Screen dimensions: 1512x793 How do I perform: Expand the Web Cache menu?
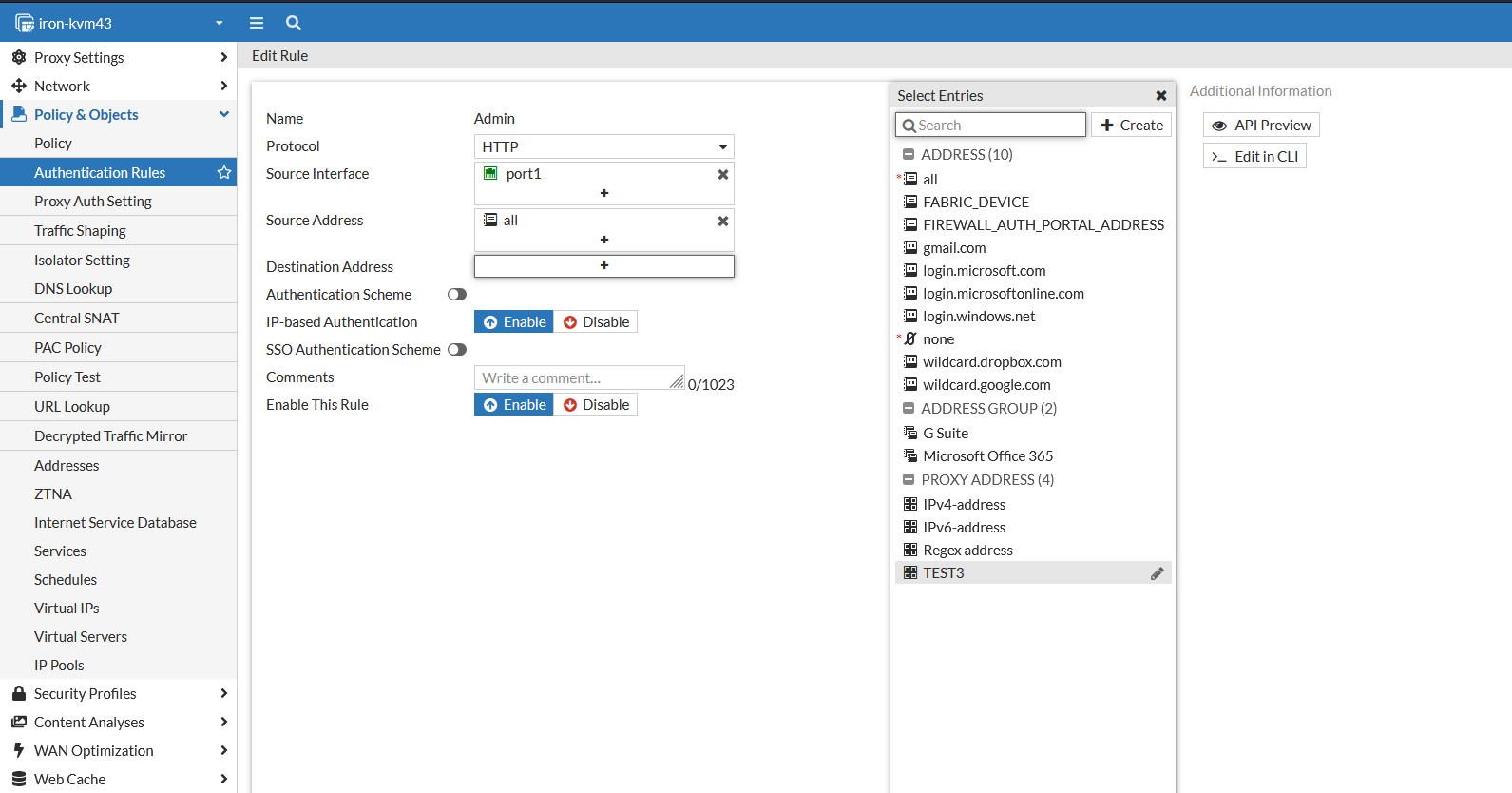224,779
